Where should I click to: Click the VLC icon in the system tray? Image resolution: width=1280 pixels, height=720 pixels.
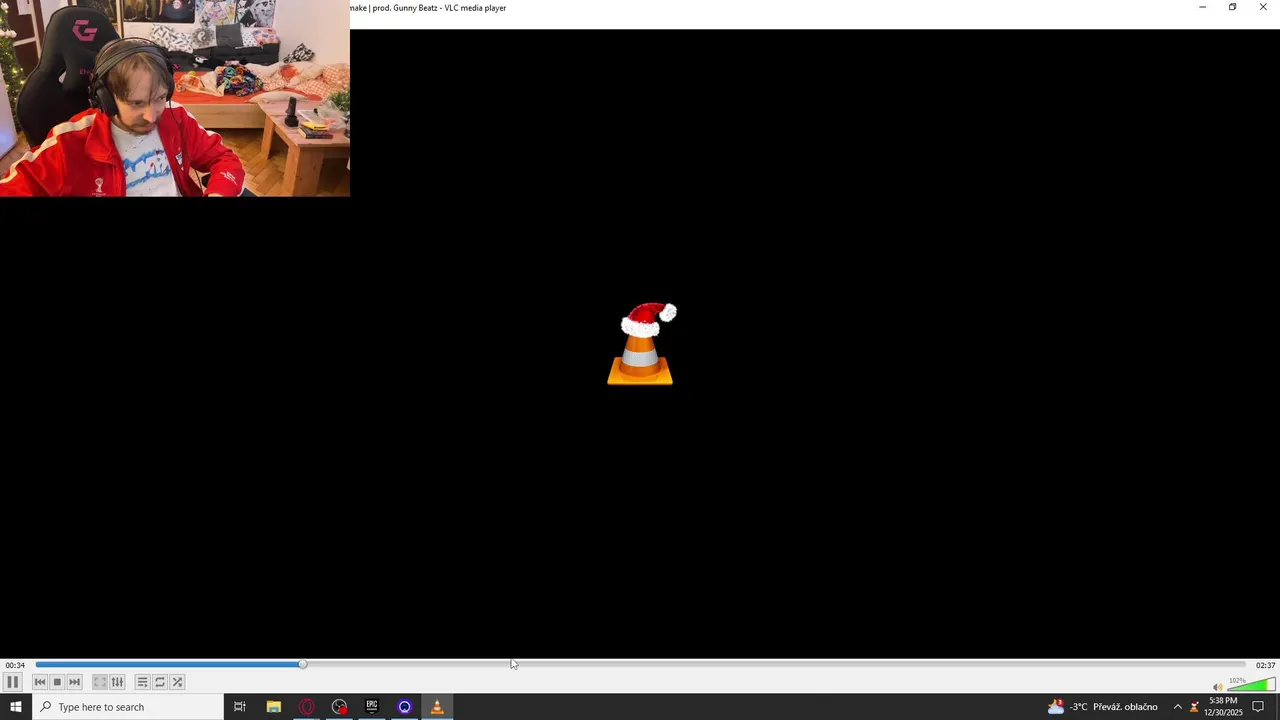pyautogui.click(x=1194, y=707)
